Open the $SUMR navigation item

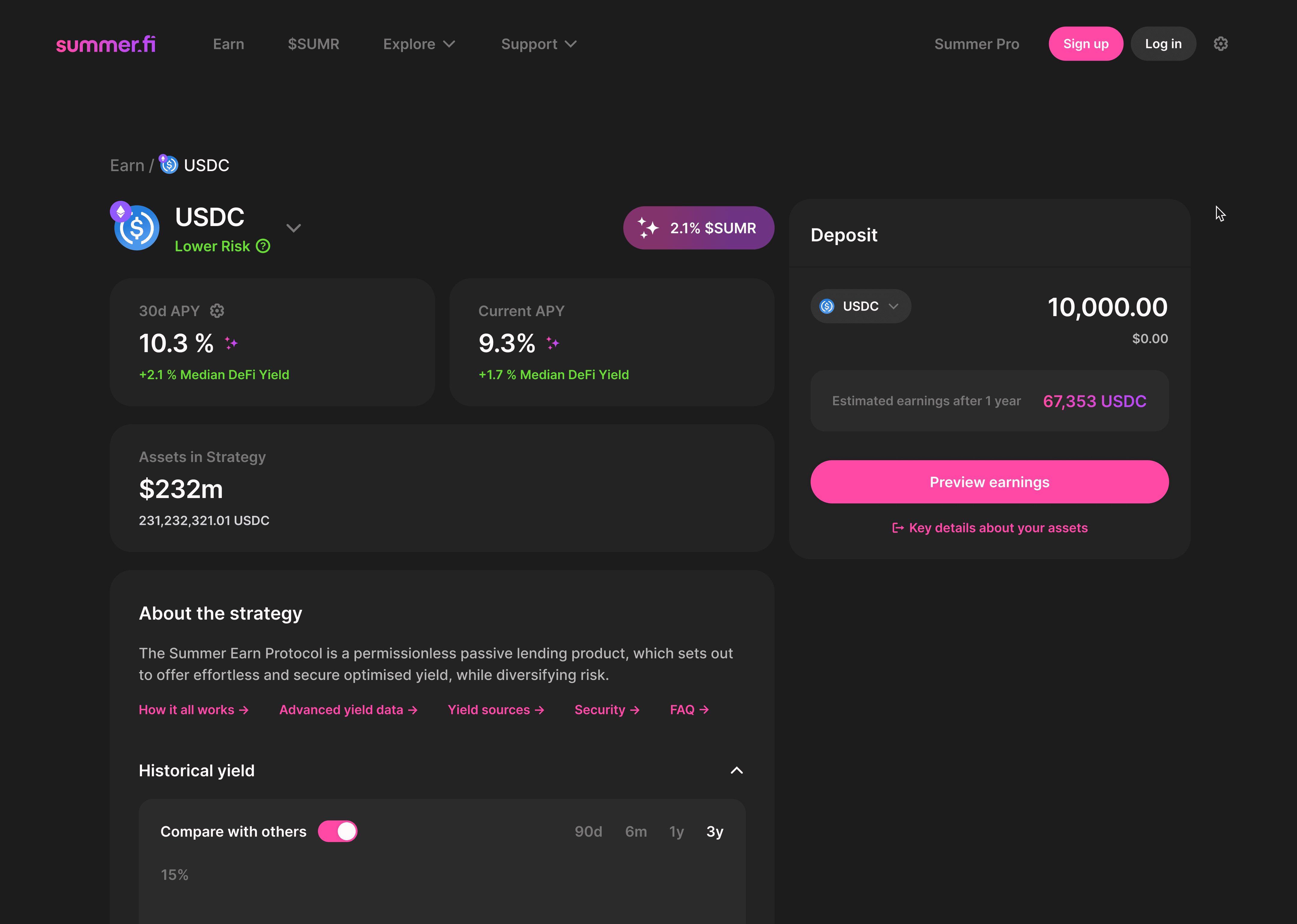coord(313,44)
